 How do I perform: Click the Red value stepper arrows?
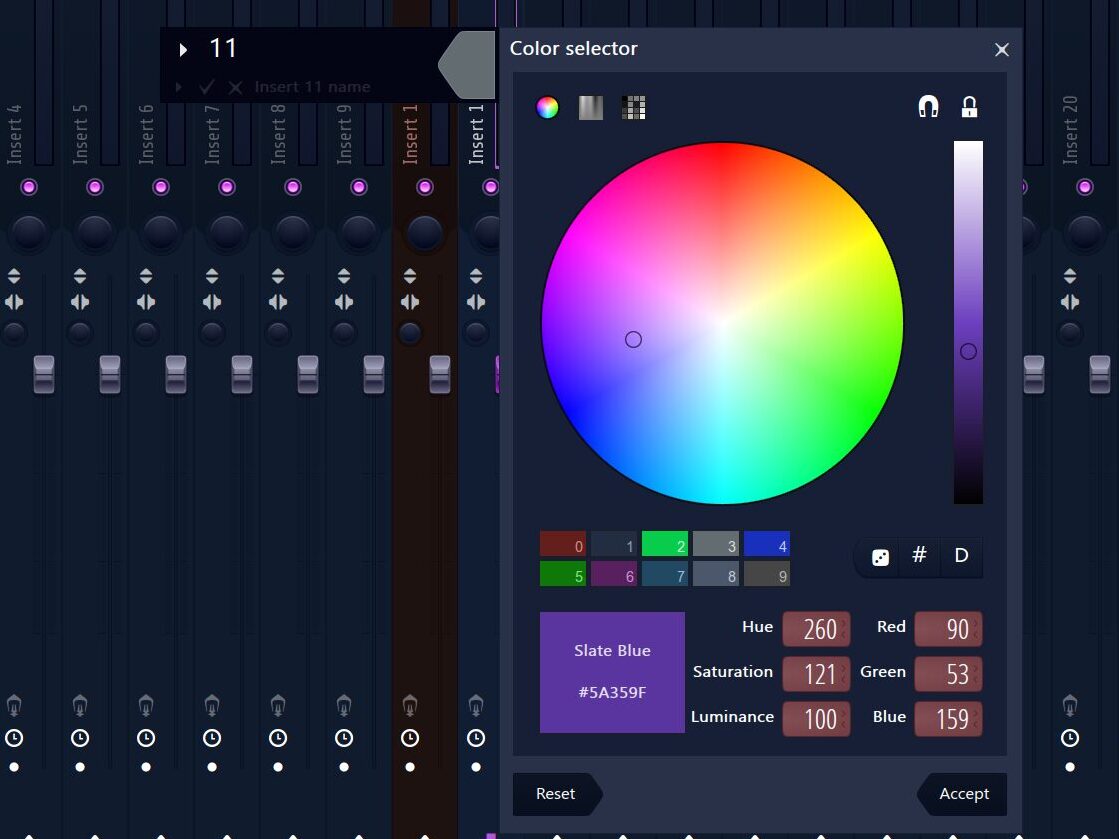coord(976,629)
